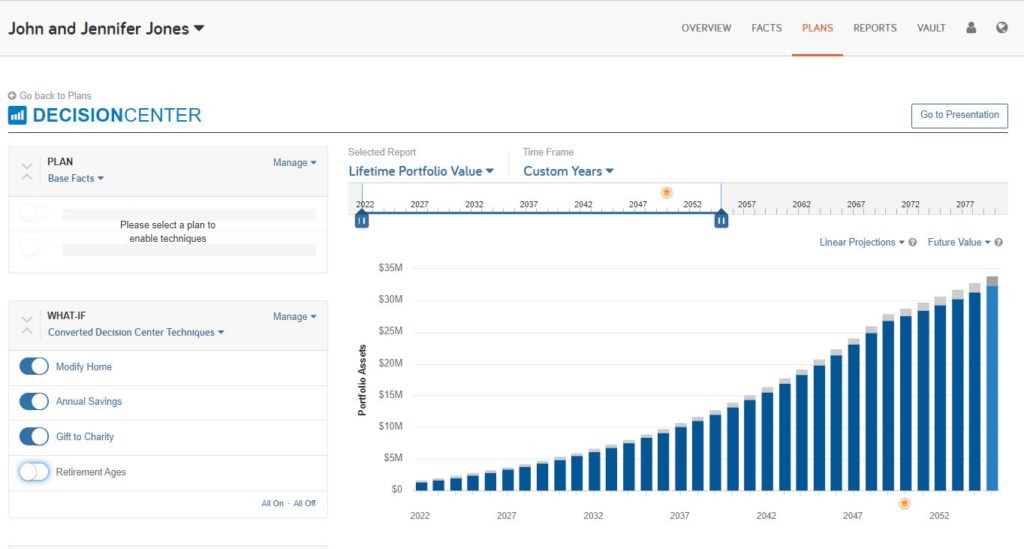Click the Go to Presentation button
Viewport: 1024px width, 549px height.
959,115
